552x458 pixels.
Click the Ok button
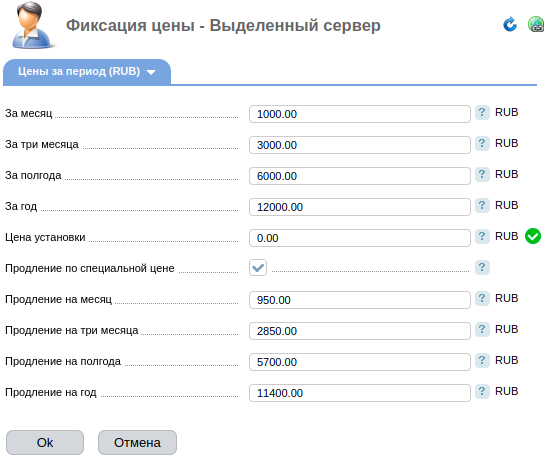45,443
